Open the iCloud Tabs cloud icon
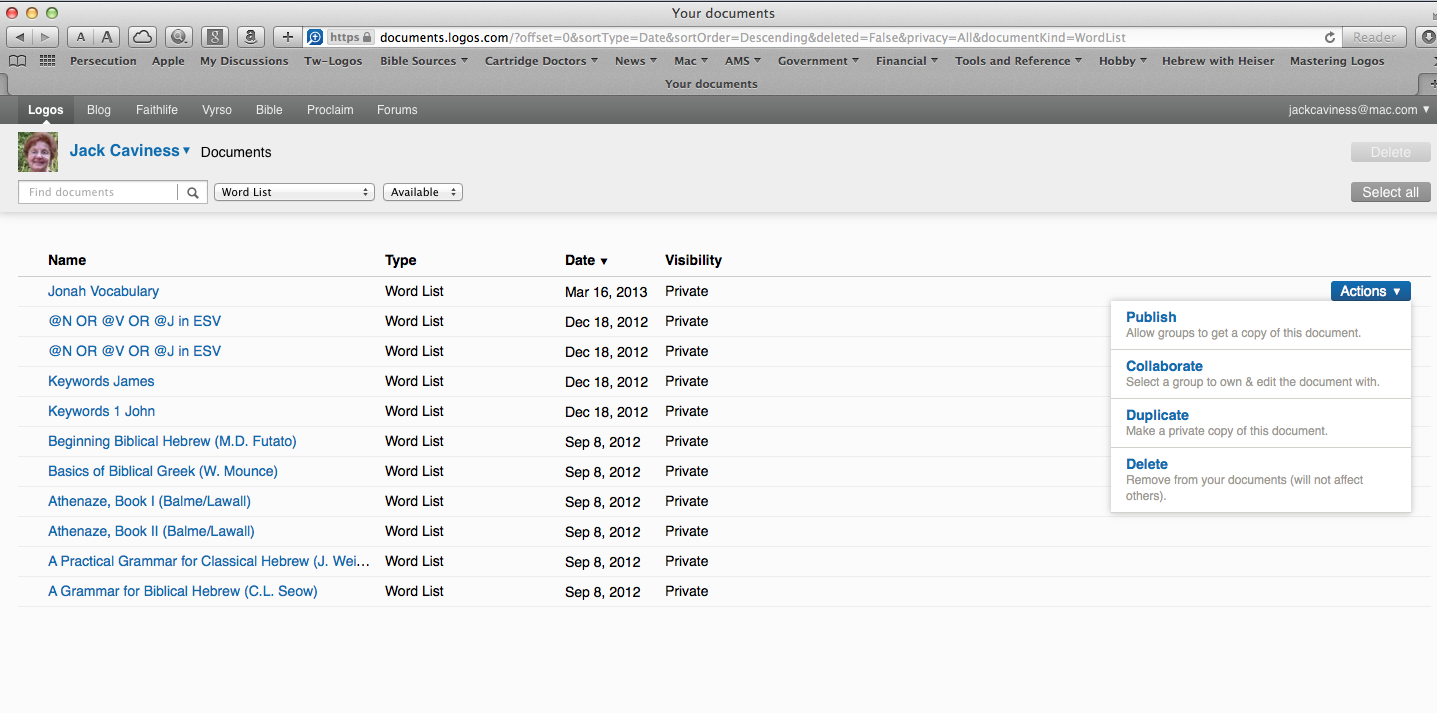Image resolution: width=1437 pixels, height=713 pixels. tap(143, 37)
